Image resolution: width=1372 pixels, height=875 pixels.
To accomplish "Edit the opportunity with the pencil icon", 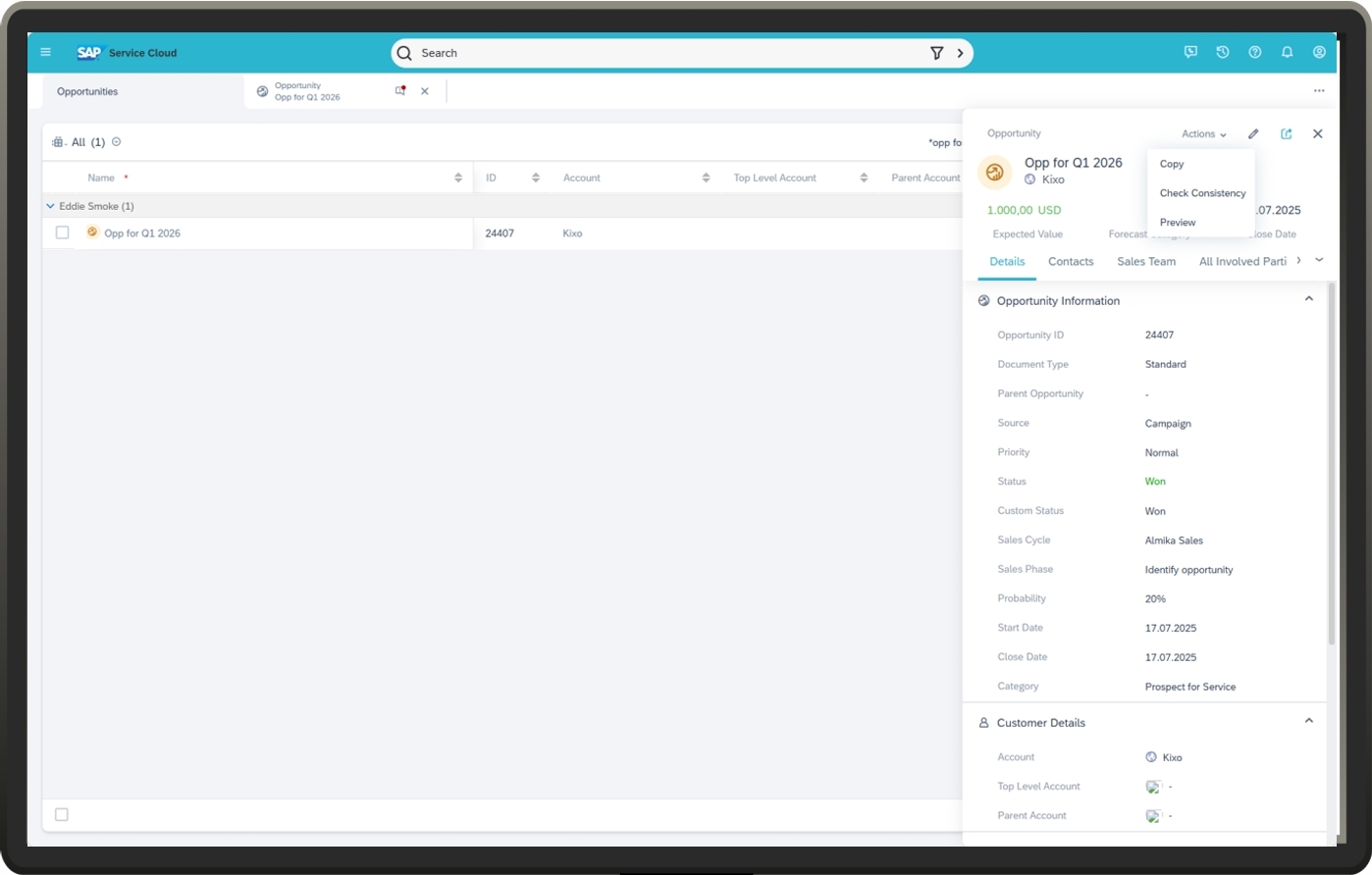I will [1253, 134].
